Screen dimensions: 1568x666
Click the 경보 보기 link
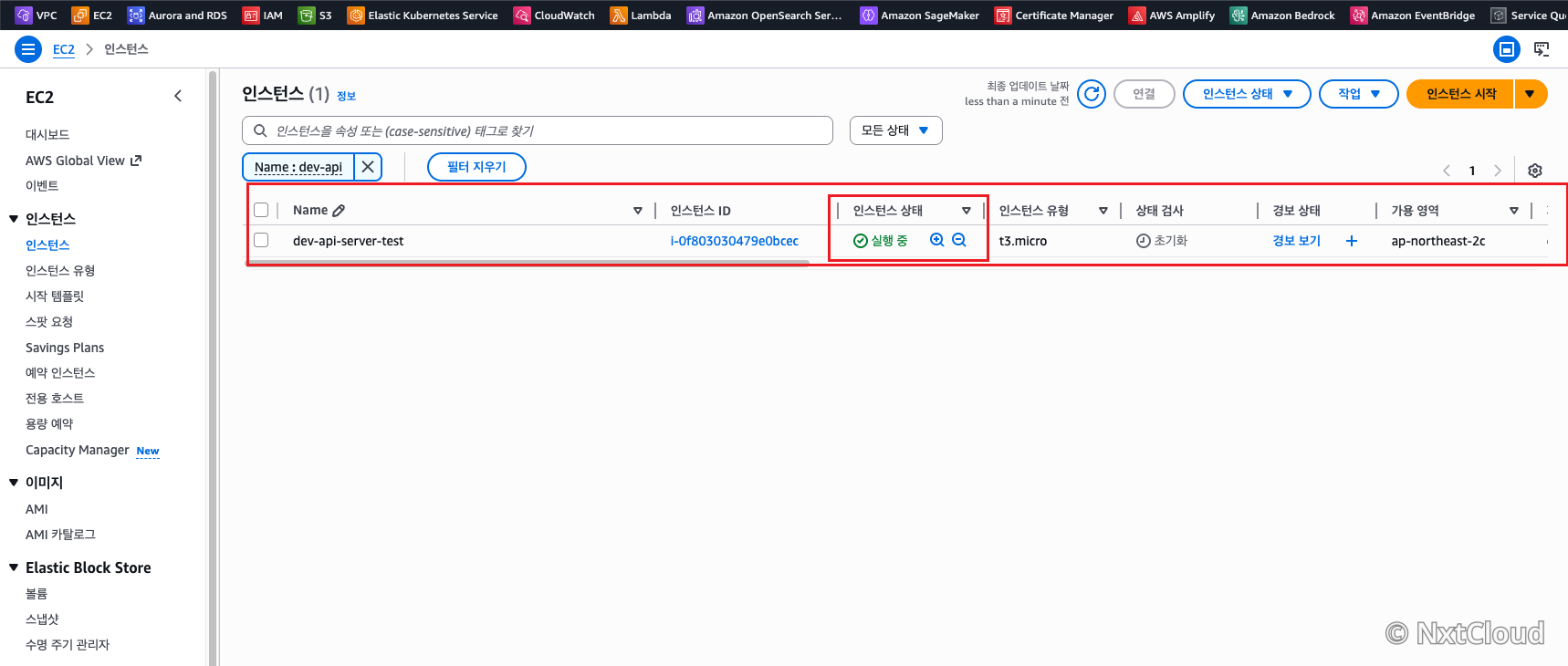point(1296,241)
